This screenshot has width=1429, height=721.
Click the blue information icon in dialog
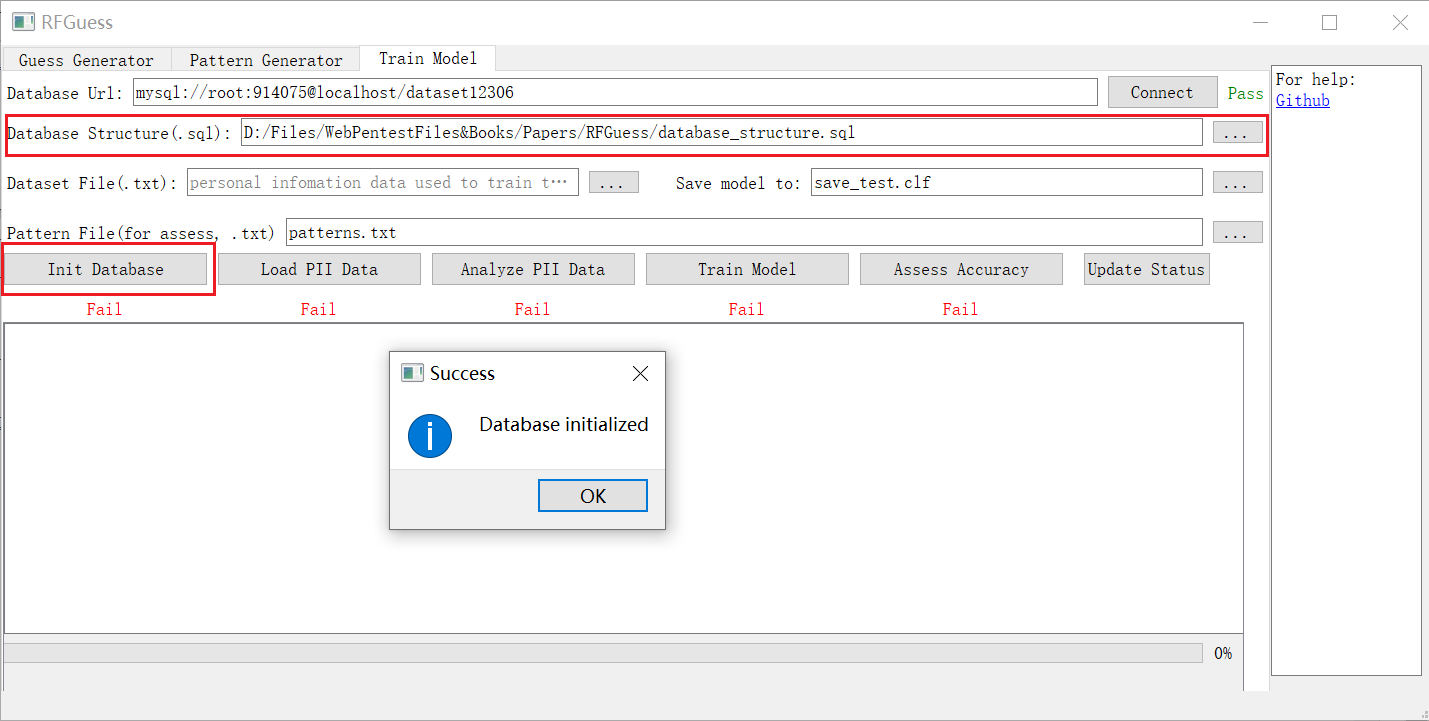pyautogui.click(x=430, y=436)
